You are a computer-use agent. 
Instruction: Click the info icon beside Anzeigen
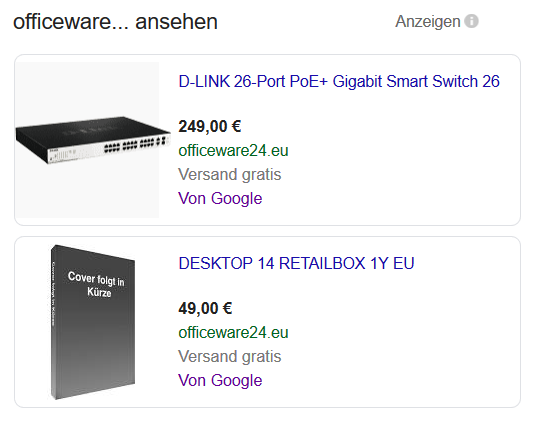(x=471, y=21)
